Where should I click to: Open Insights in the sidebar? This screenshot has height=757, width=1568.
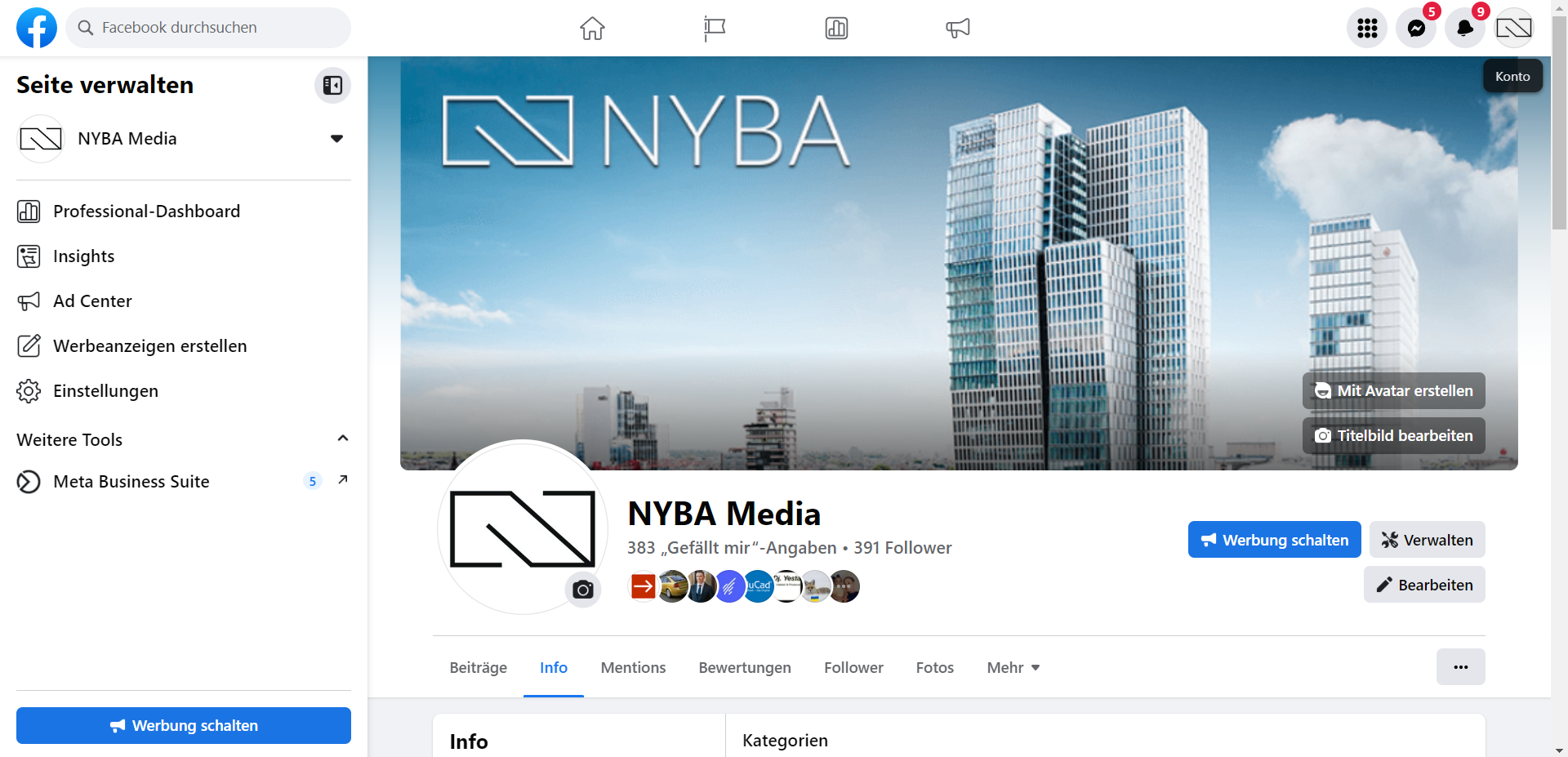[184, 256]
